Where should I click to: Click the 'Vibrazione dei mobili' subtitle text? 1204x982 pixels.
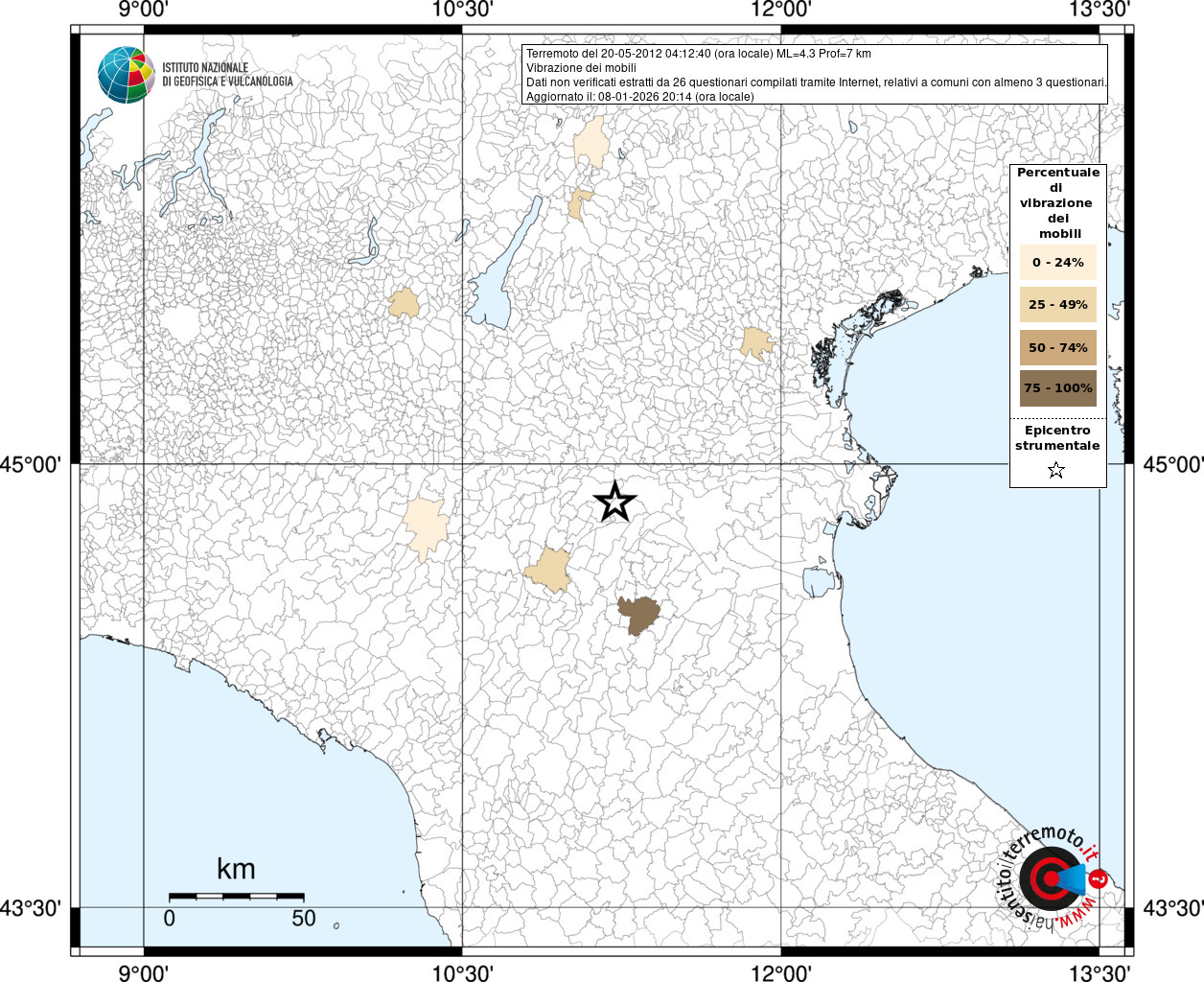(x=581, y=68)
